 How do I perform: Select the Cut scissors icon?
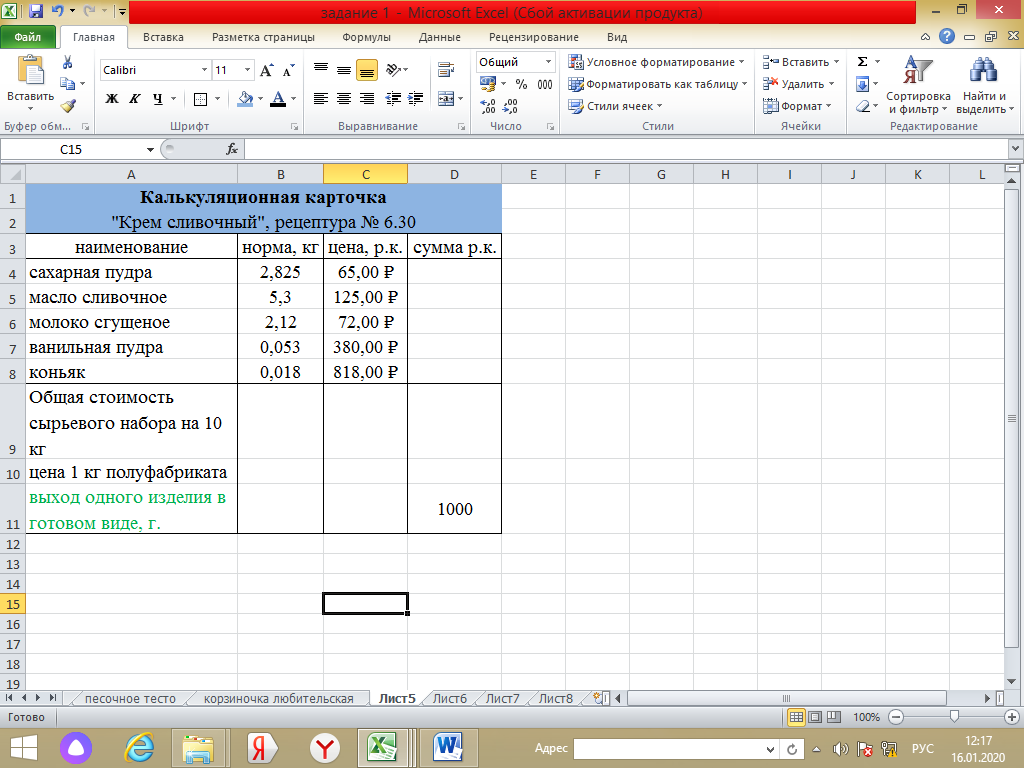[67, 63]
